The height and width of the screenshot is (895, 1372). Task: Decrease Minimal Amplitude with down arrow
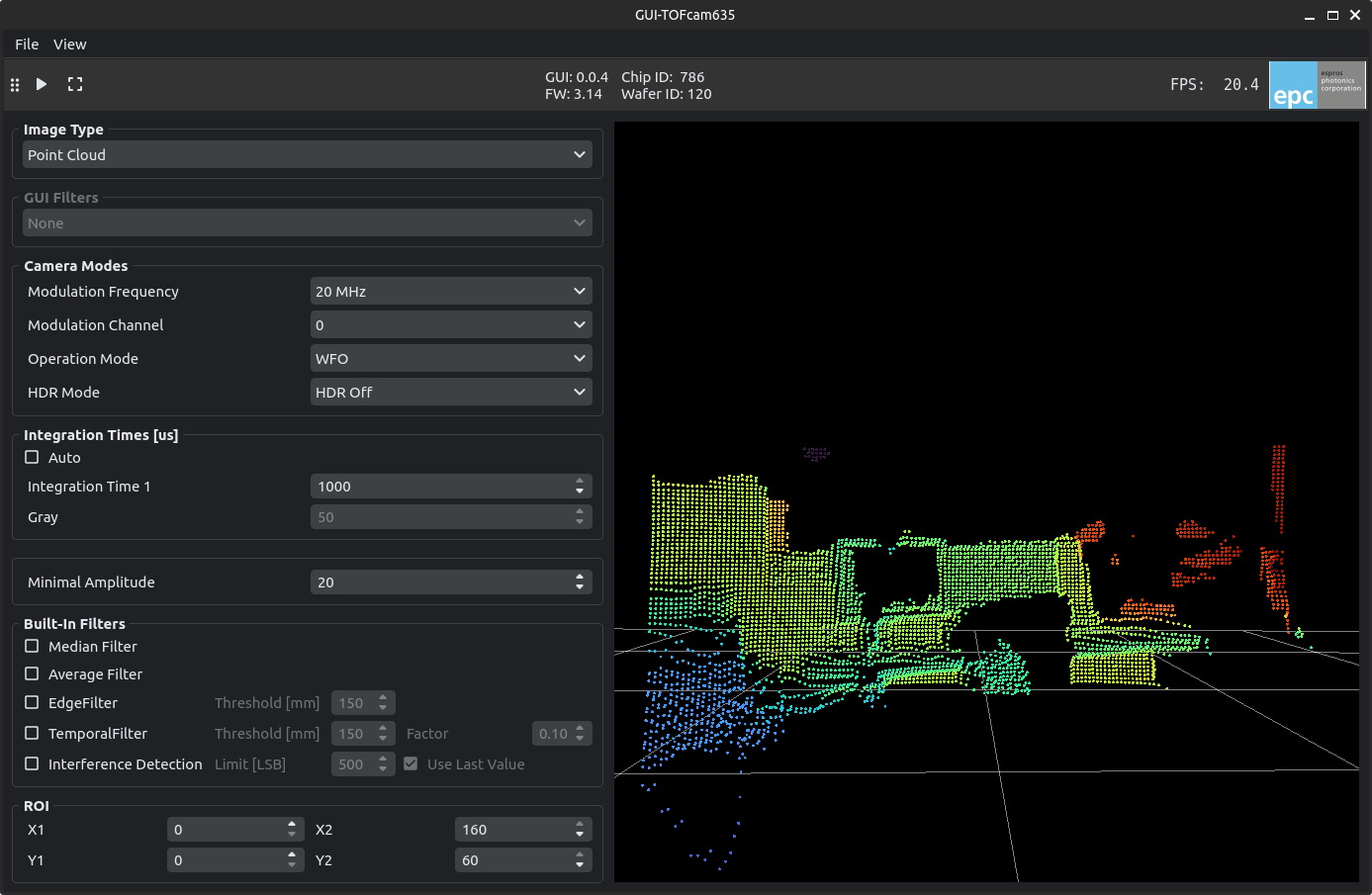[580, 587]
